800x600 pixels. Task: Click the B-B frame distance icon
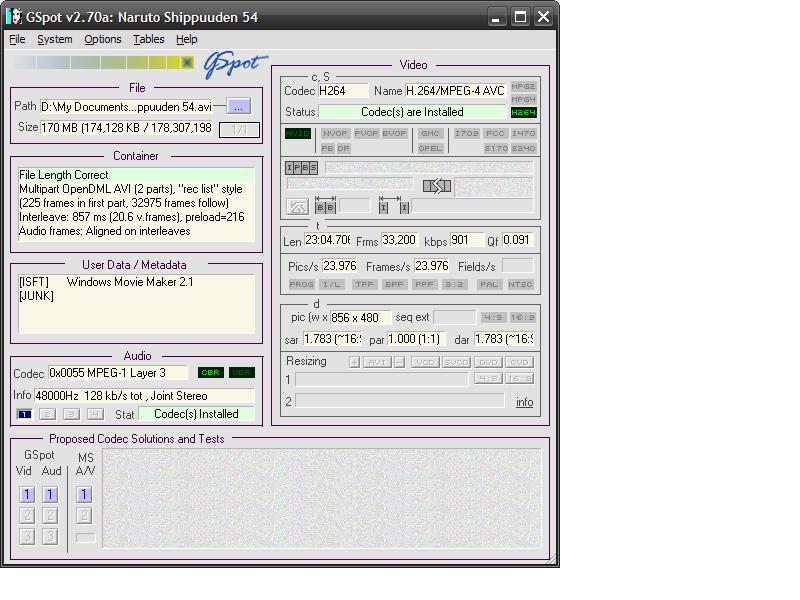(325, 205)
